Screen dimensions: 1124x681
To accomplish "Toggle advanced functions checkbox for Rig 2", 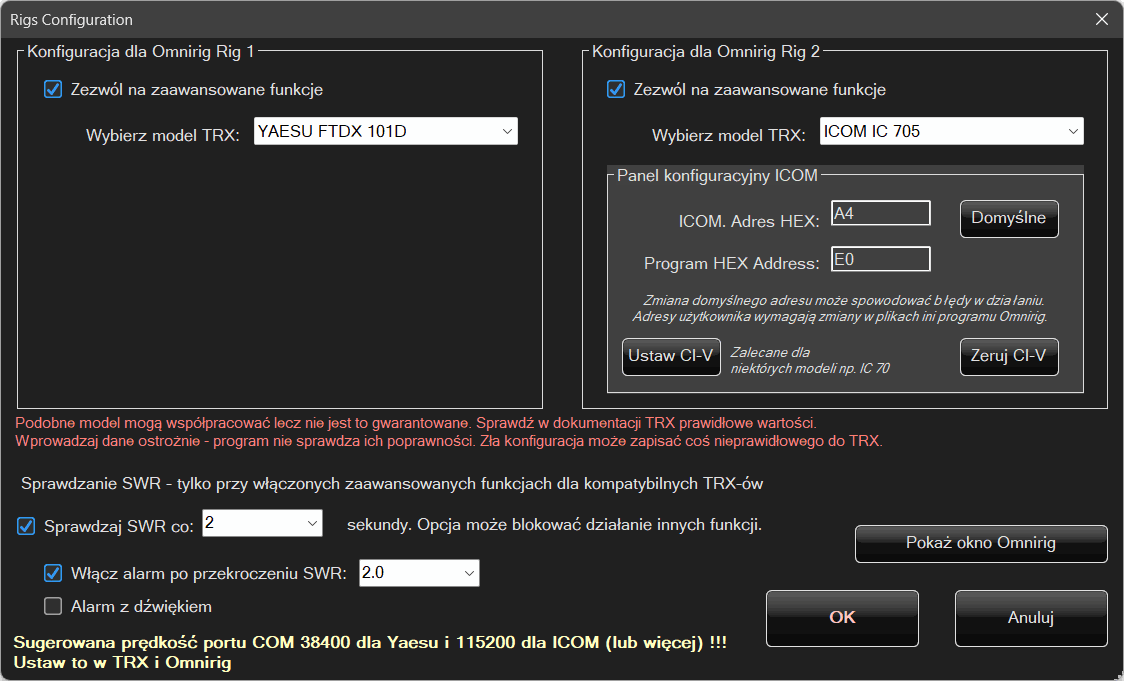I will [617, 90].
